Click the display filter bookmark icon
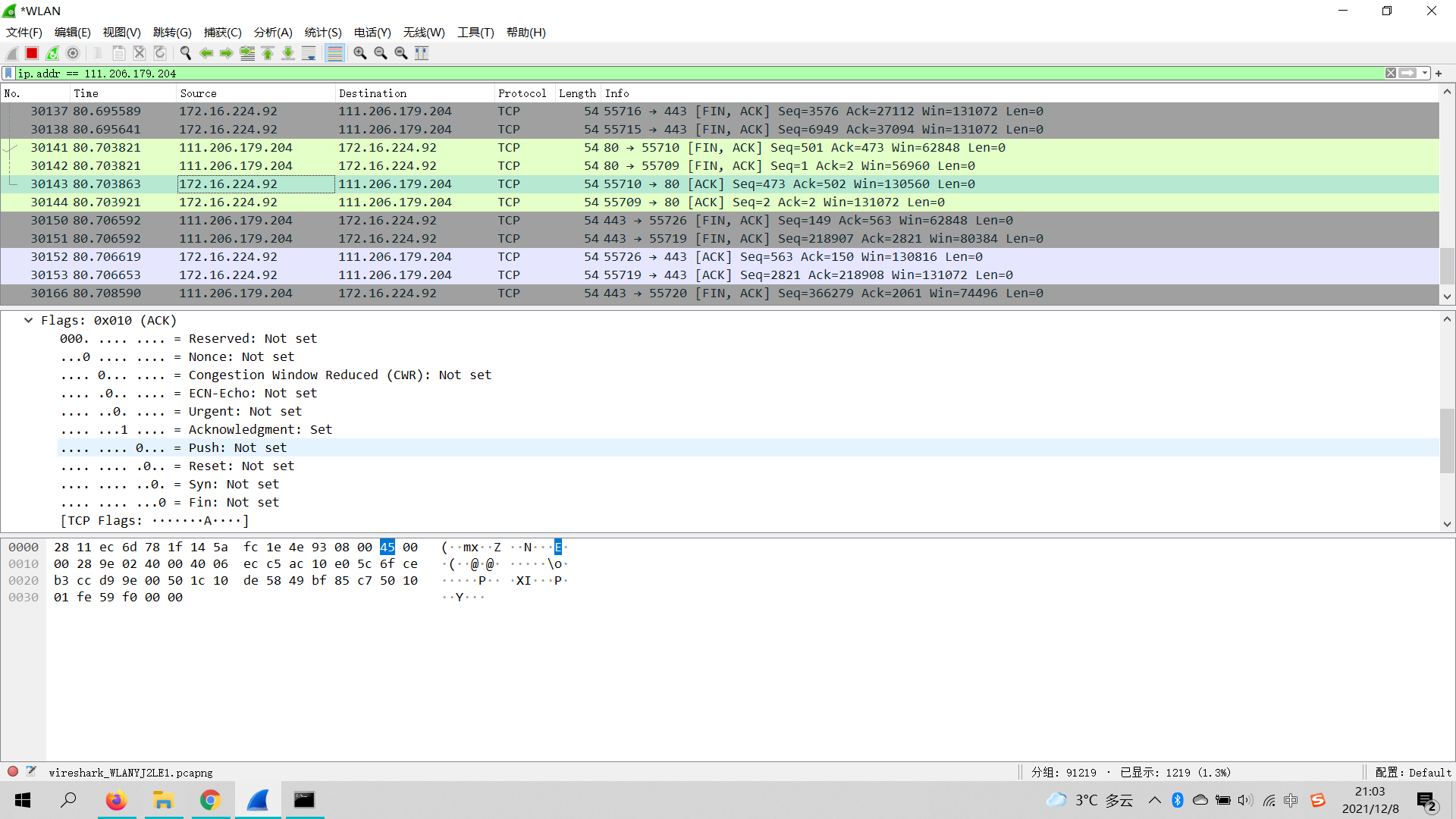Screen dimensions: 1456x819 pyautogui.click(x=8, y=74)
